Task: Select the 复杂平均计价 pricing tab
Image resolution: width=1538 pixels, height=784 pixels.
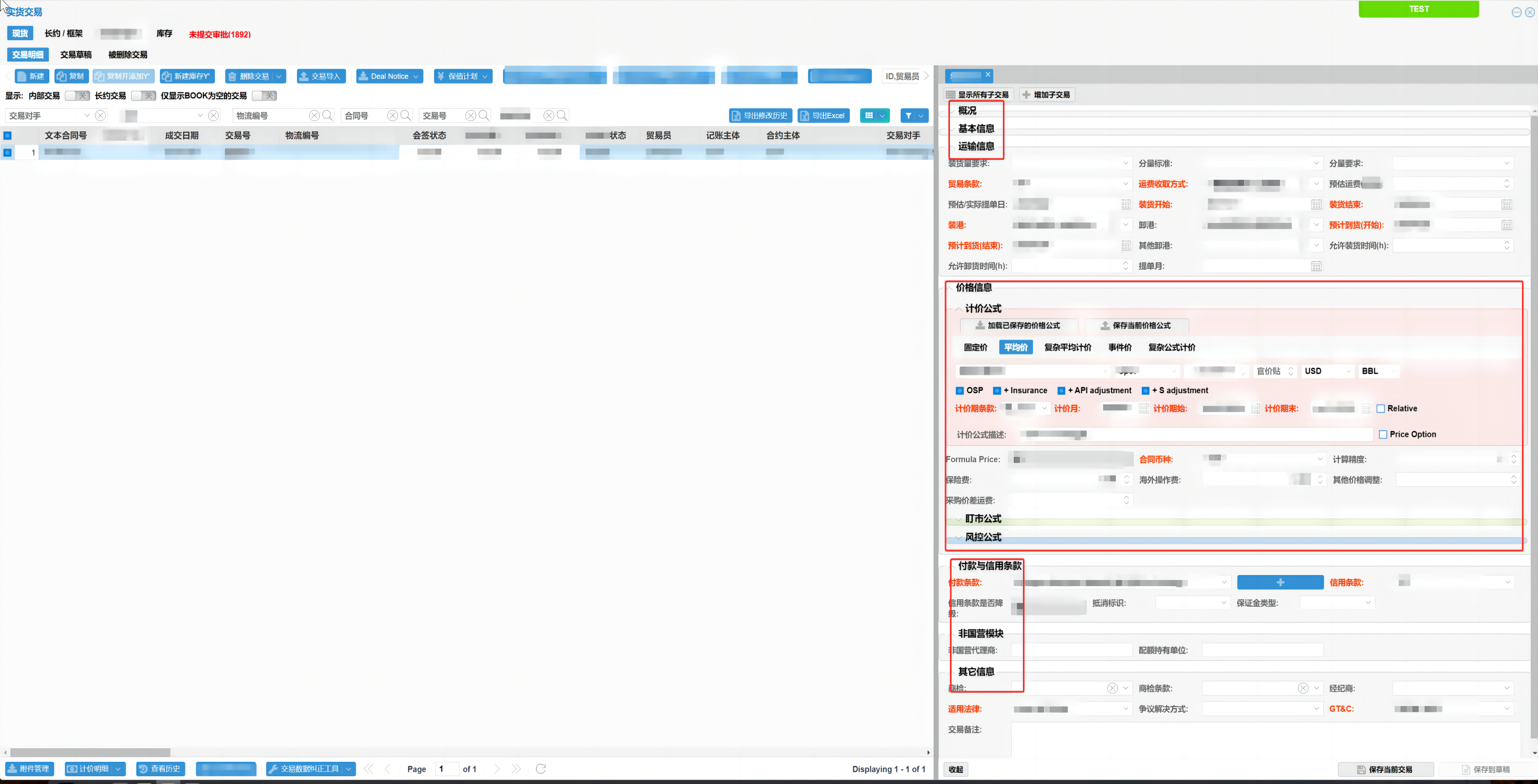Action: [x=1067, y=347]
